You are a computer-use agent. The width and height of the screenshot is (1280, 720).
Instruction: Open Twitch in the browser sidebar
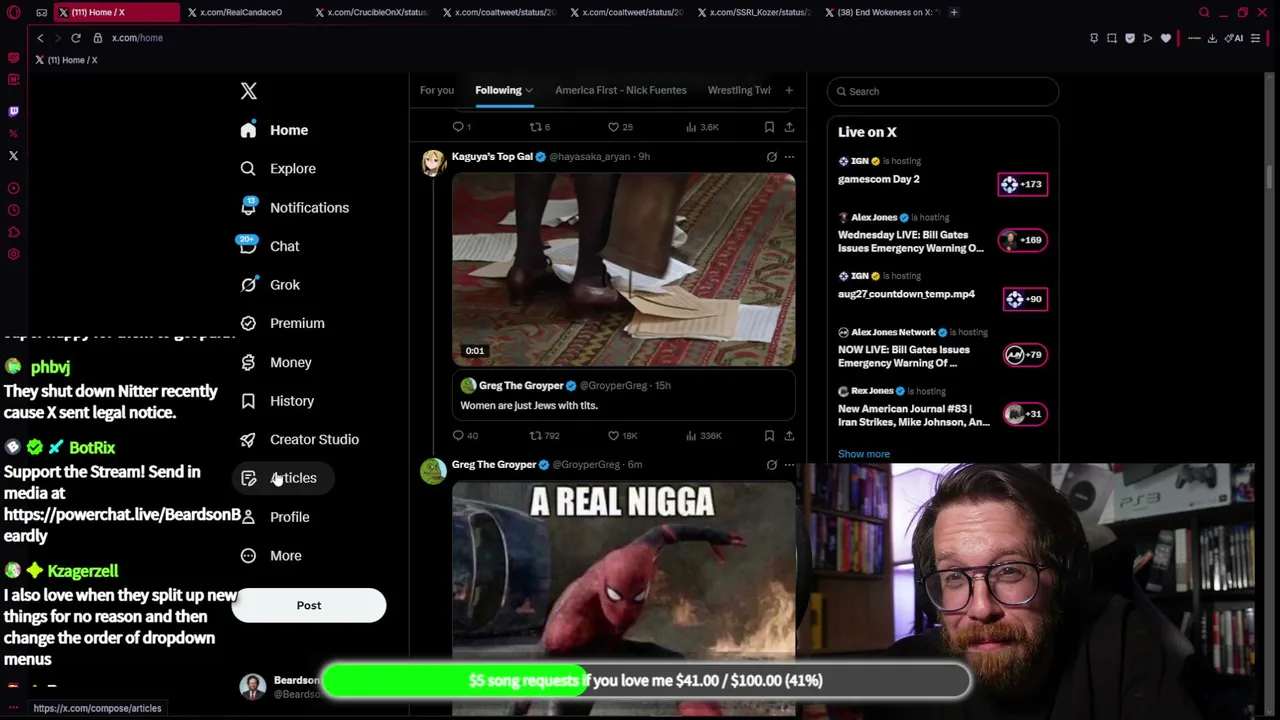(13, 111)
